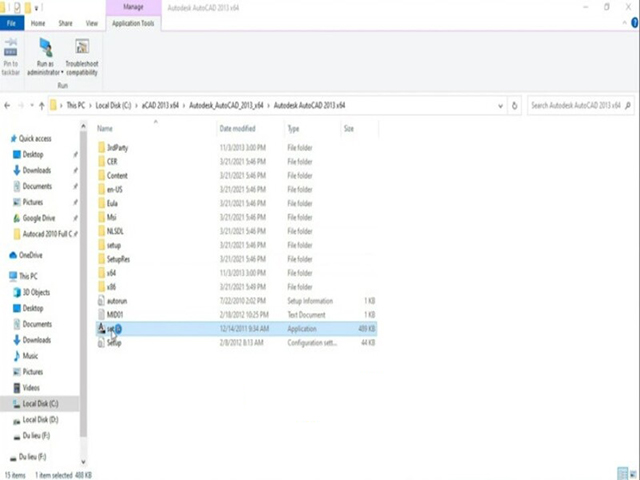The image size is (640, 480).
Task: Select the NLSDL folder icon
Action: [102, 231]
